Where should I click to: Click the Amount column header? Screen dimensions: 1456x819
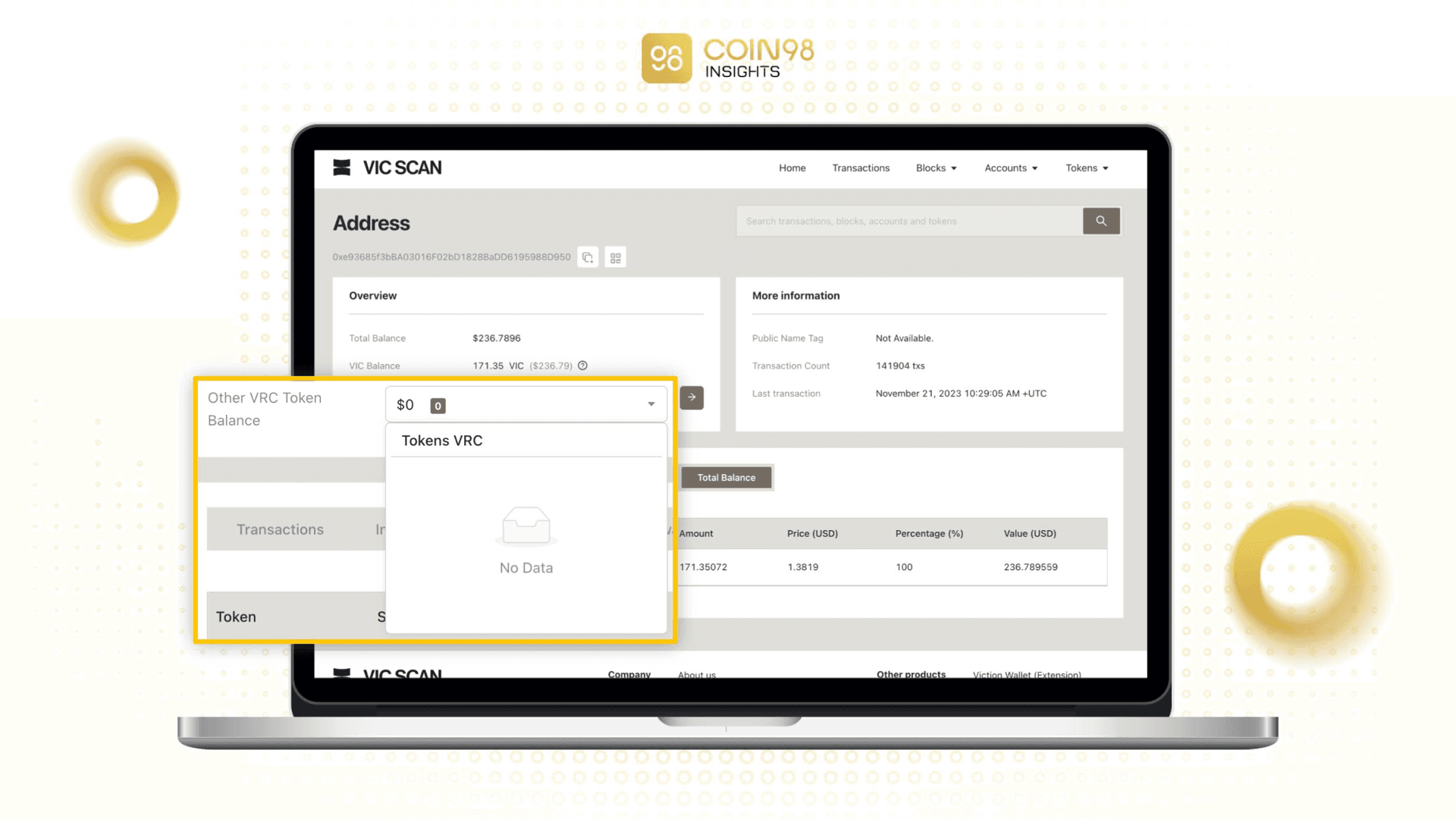pyautogui.click(x=696, y=534)
